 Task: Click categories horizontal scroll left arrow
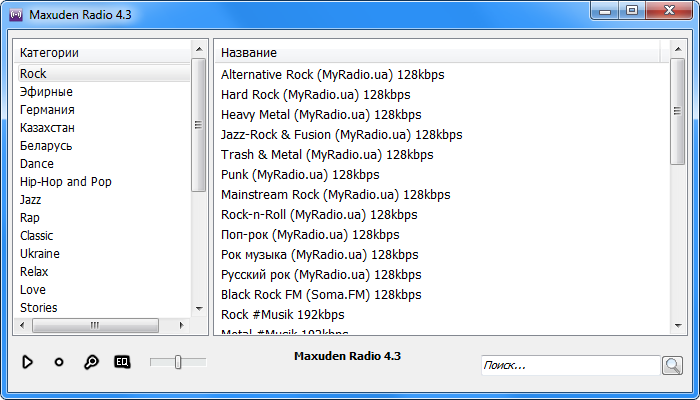(23, 325)
